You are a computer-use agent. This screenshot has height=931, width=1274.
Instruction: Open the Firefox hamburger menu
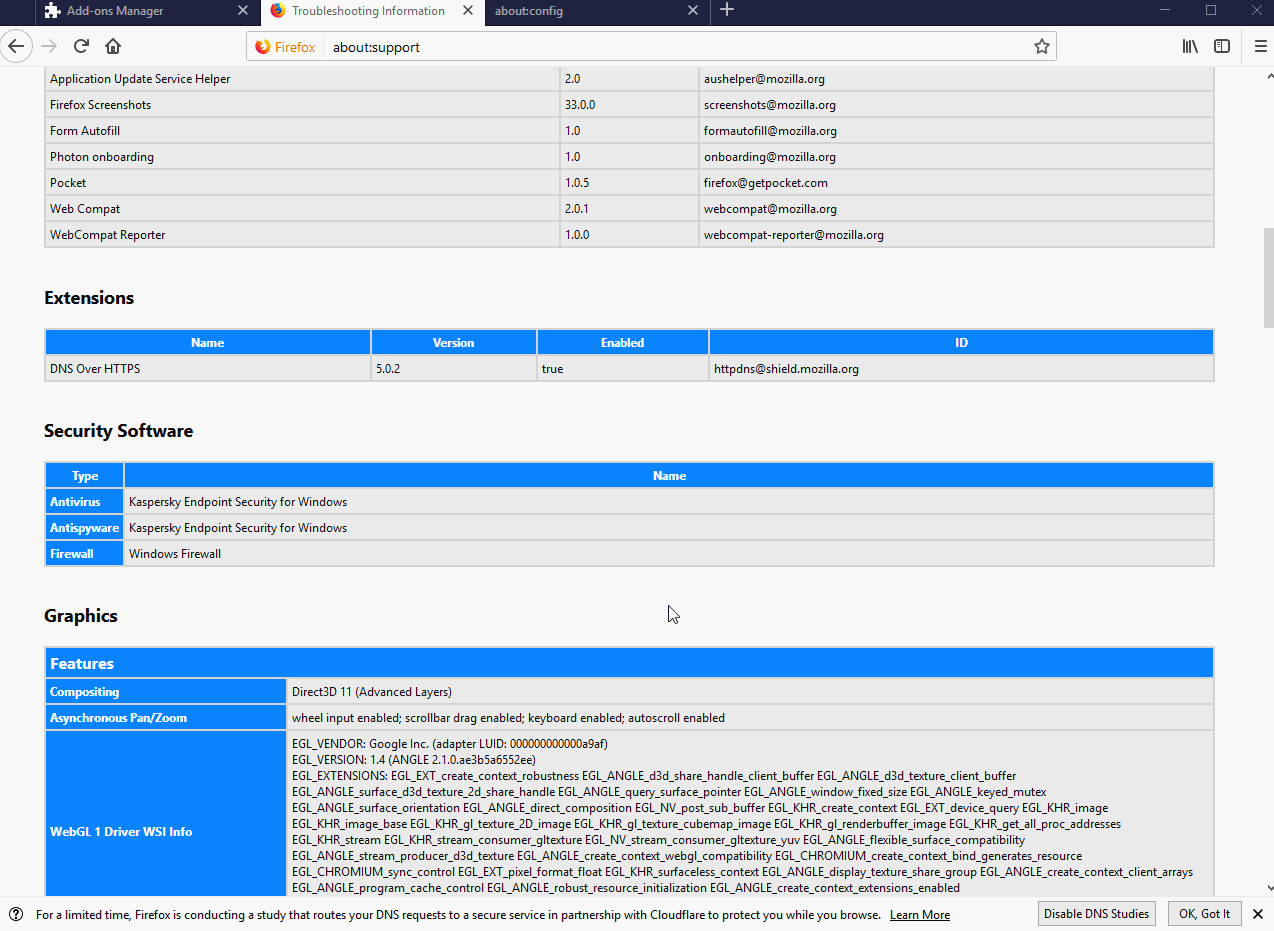coord(1260,46)
